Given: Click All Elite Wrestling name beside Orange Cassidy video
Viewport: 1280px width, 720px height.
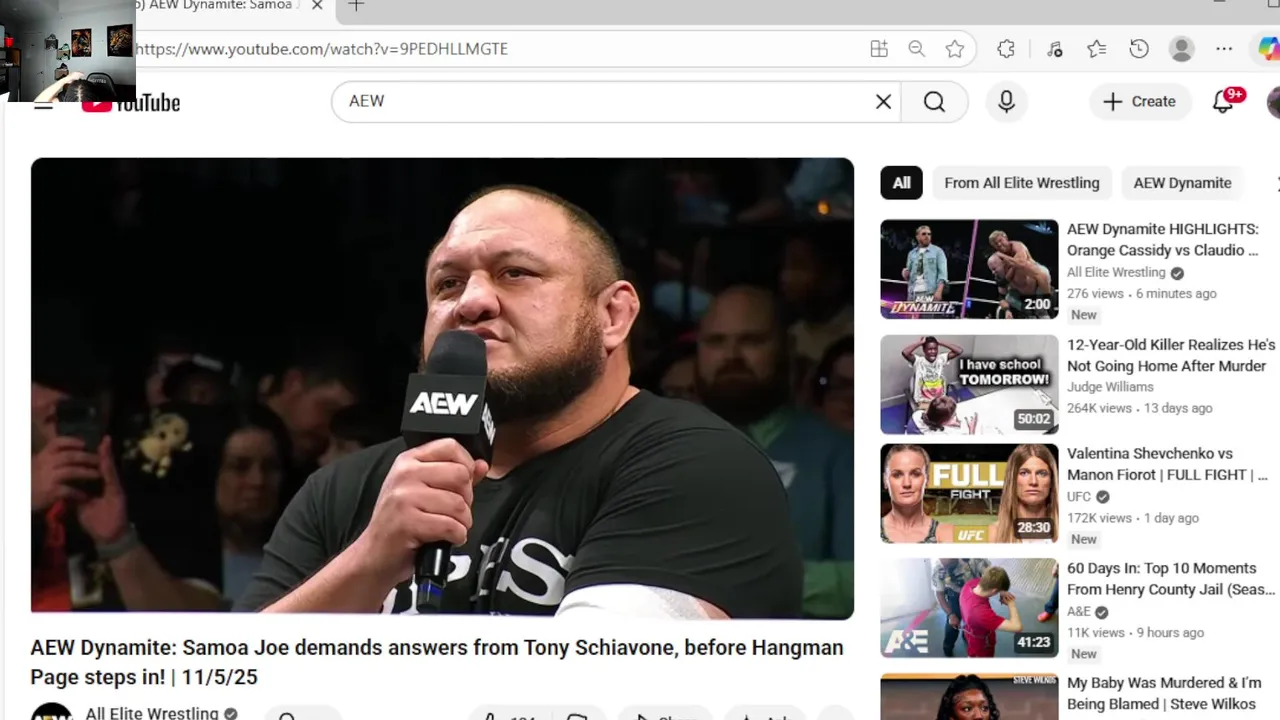Looking at the screenshot, I should pyautogui.click(x=1116, y=273).
